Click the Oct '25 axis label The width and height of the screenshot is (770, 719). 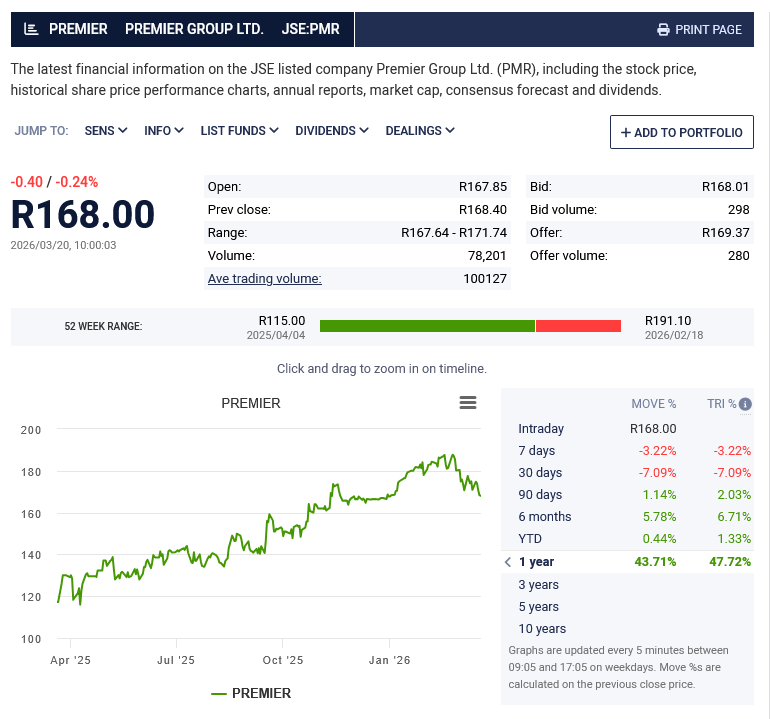[283, 660]
